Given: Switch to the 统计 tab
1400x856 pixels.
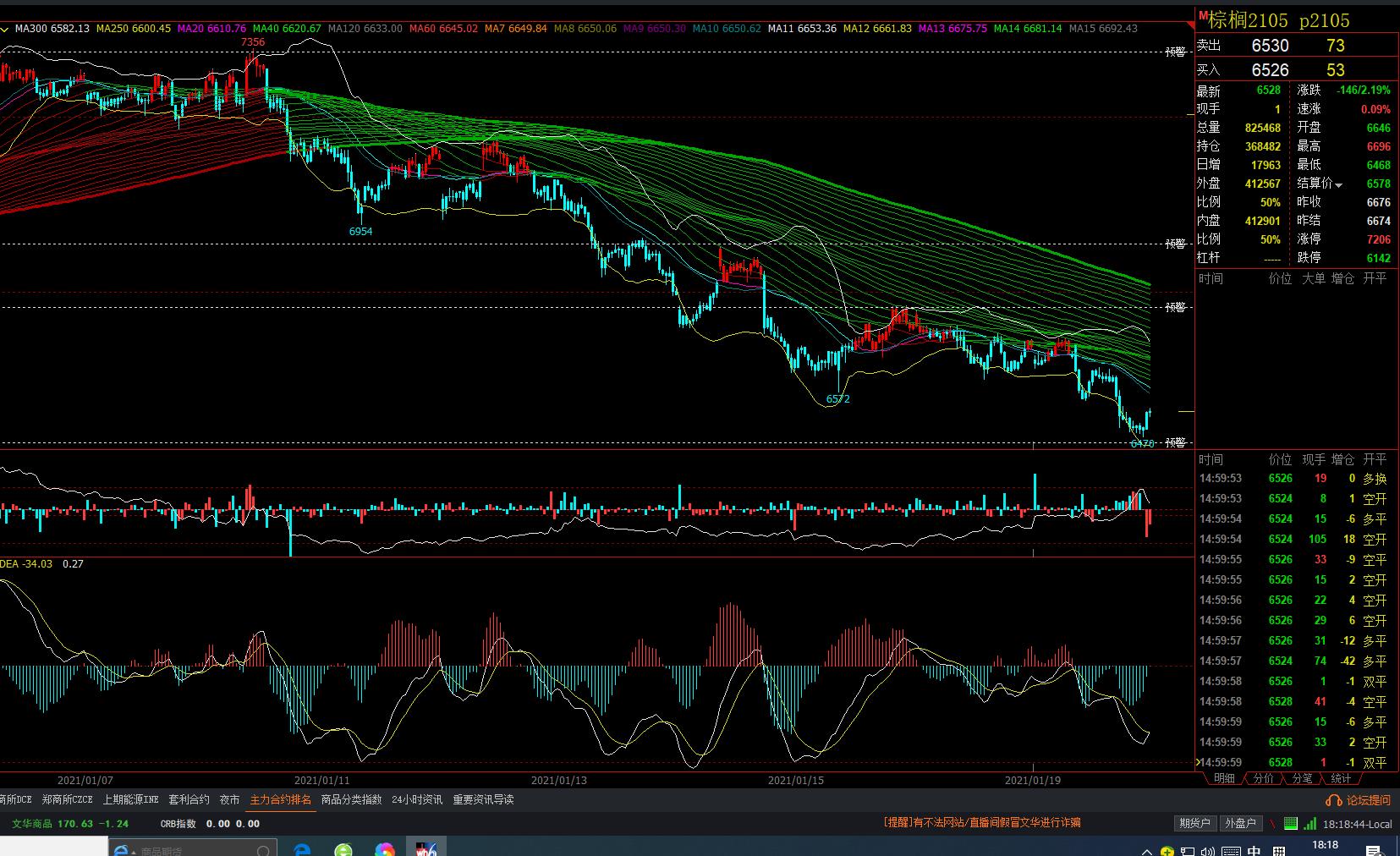Looking at the screenshot, I should 1341,778.
